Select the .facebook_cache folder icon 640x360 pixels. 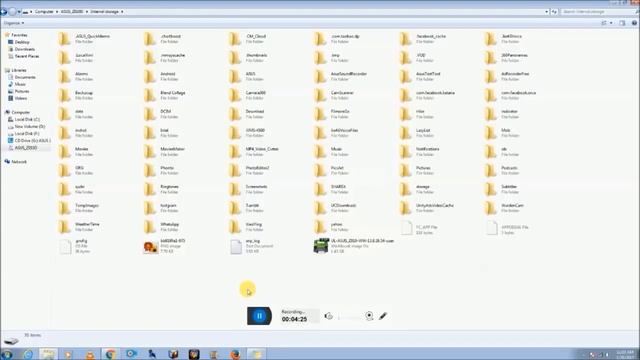click(405, 39)
